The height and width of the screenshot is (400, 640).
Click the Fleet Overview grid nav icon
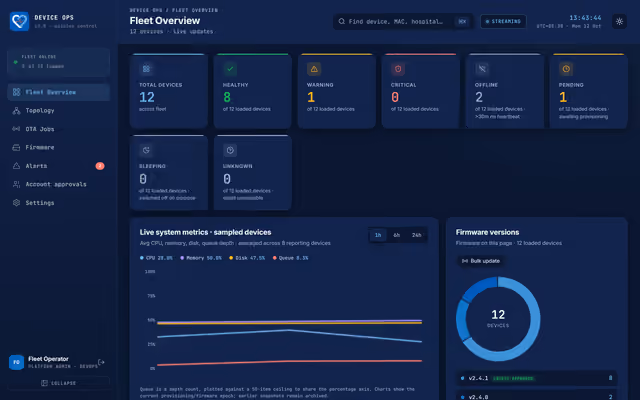click(16, 92)
